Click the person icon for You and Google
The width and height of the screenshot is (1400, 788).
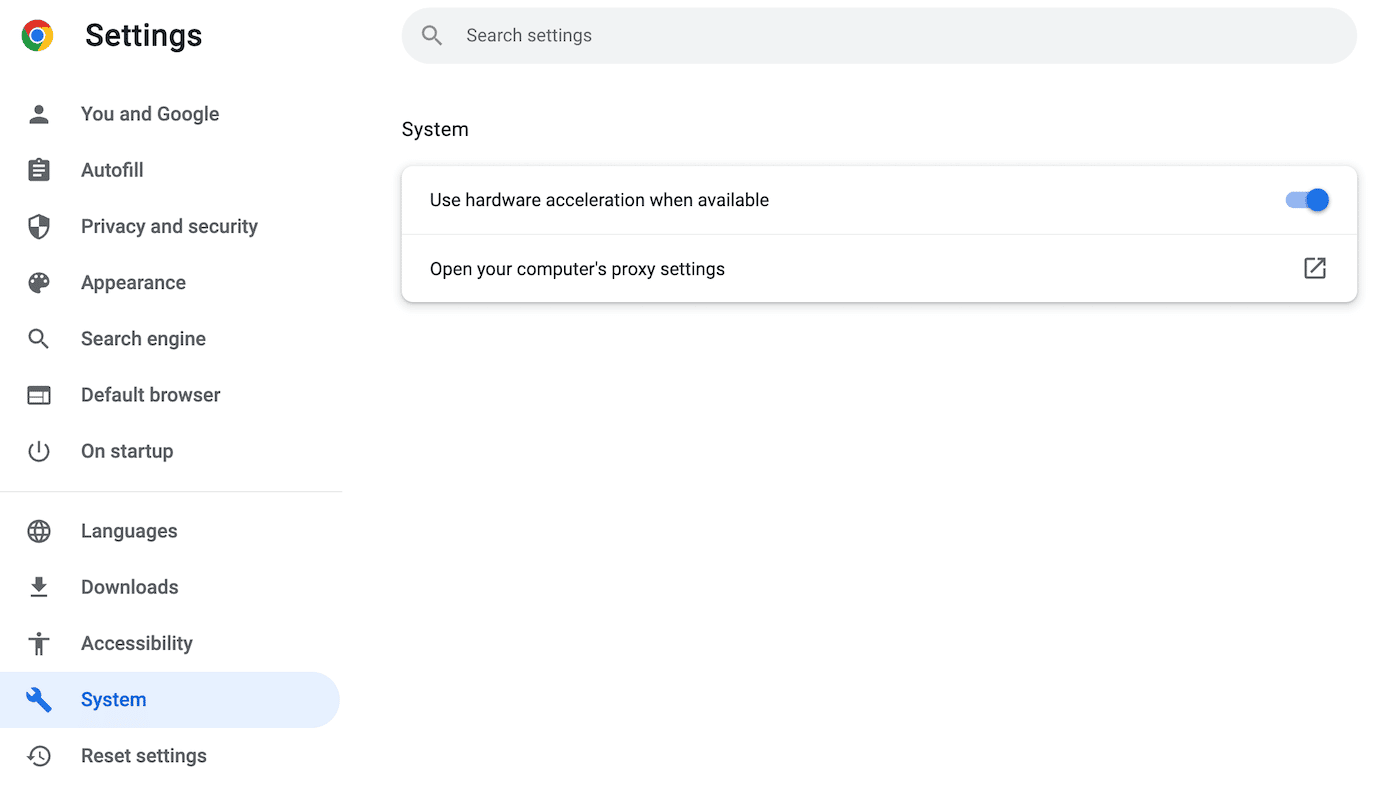(x=39, y=114)
